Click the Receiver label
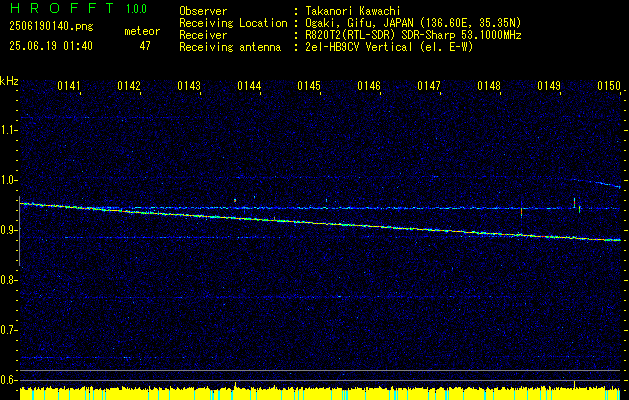The width and height of the screenshot is (629, 400). pos(203,35)
